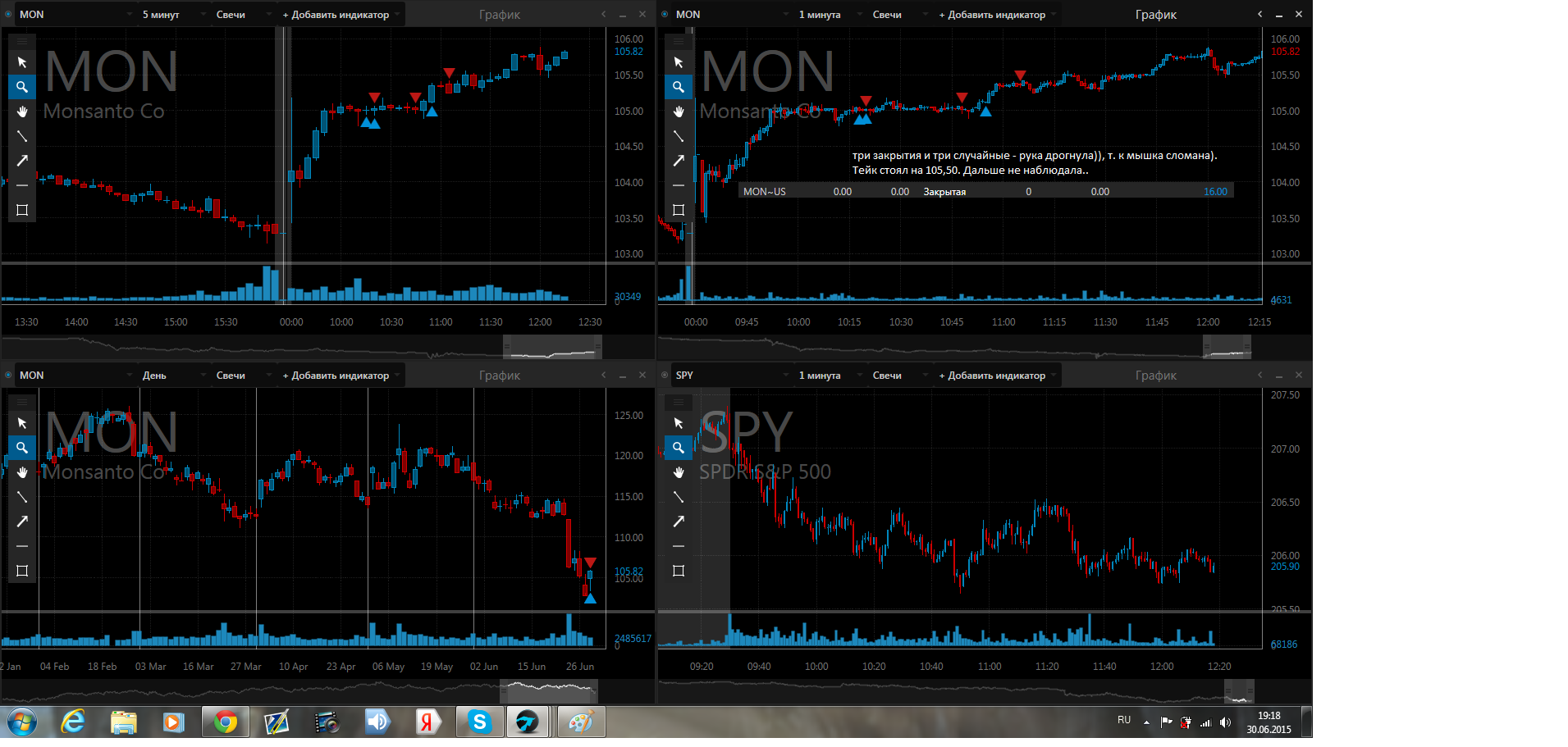Select rectangle tool in MON 5 минут chart
The width and height of the screenshot is (1568, 747).
[x=22, y=210]
